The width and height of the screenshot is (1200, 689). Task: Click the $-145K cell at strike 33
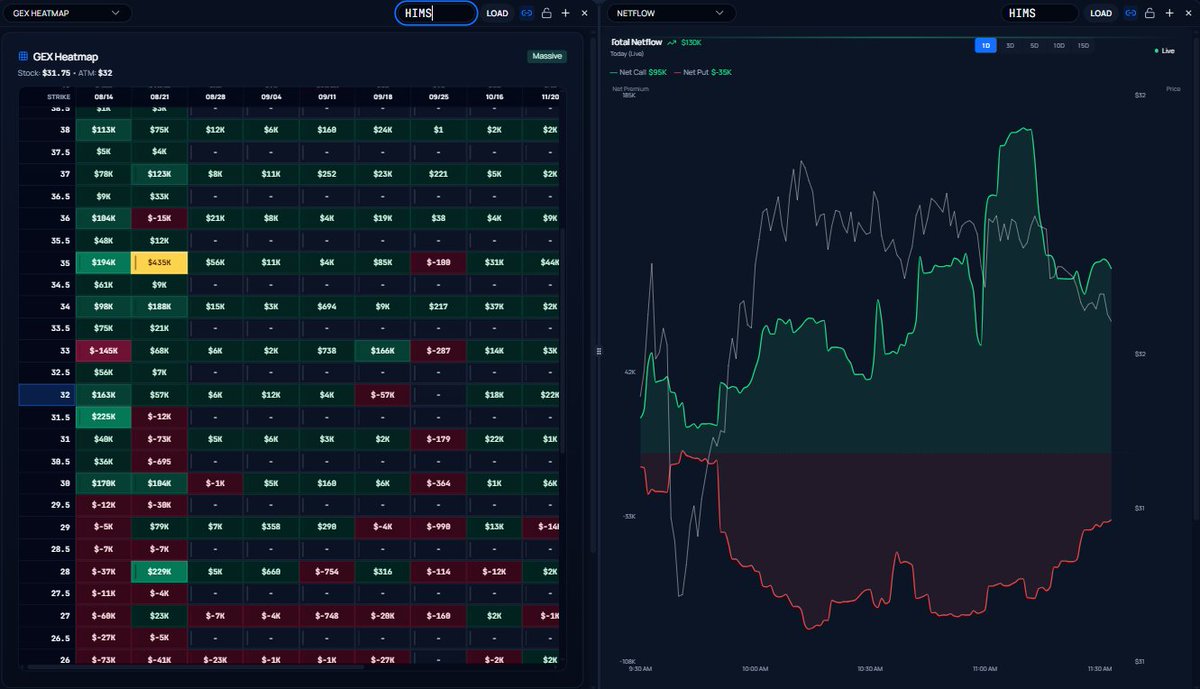point(103,350)
